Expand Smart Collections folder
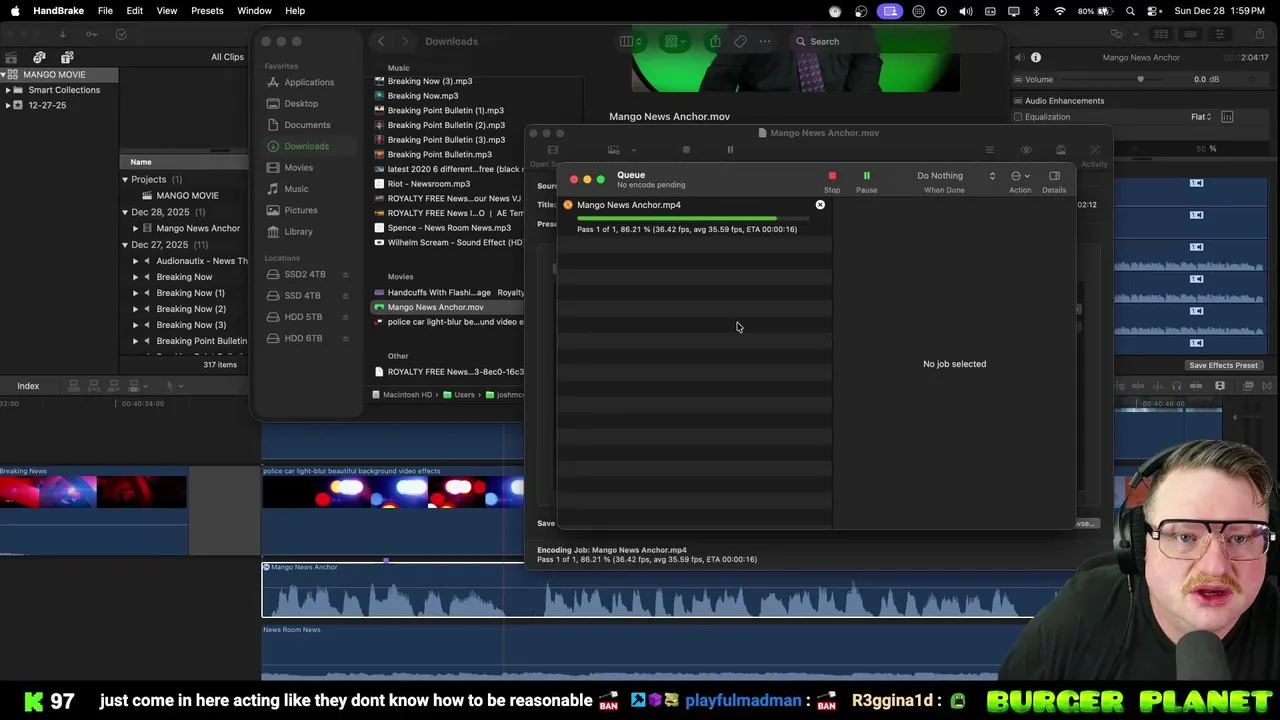 point(8,90)
